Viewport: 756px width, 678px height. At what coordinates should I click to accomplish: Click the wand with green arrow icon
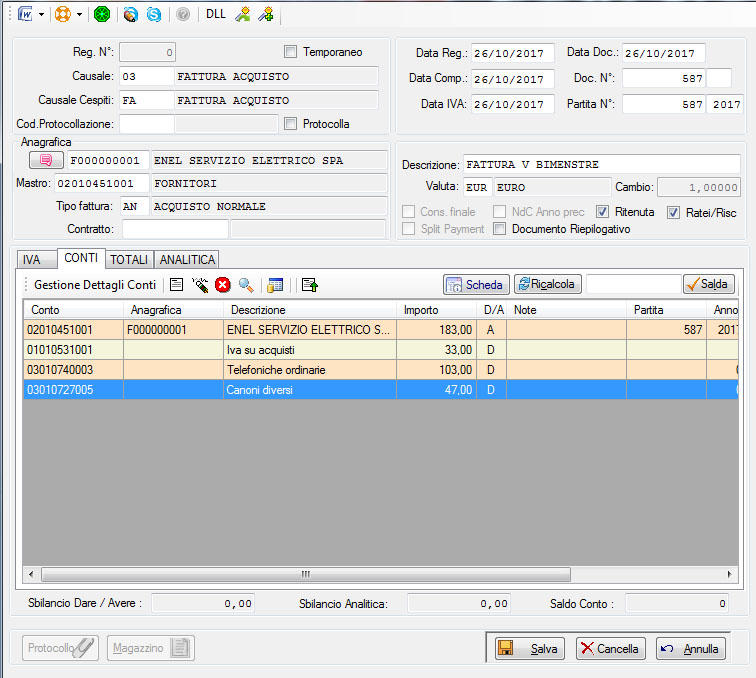click(243, 14)
